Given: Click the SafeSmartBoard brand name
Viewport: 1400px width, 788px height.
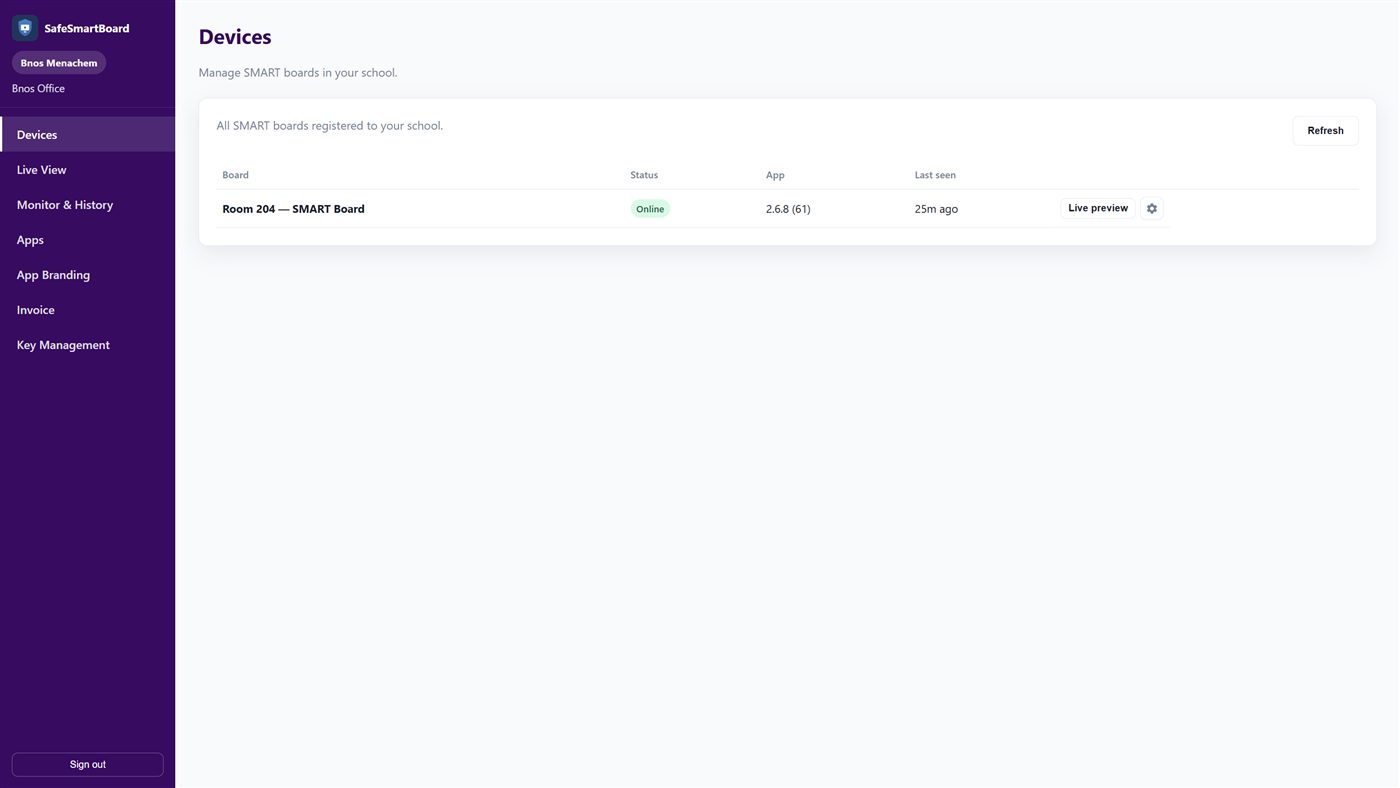Looking at the screenshot, I should click(87, 28).
